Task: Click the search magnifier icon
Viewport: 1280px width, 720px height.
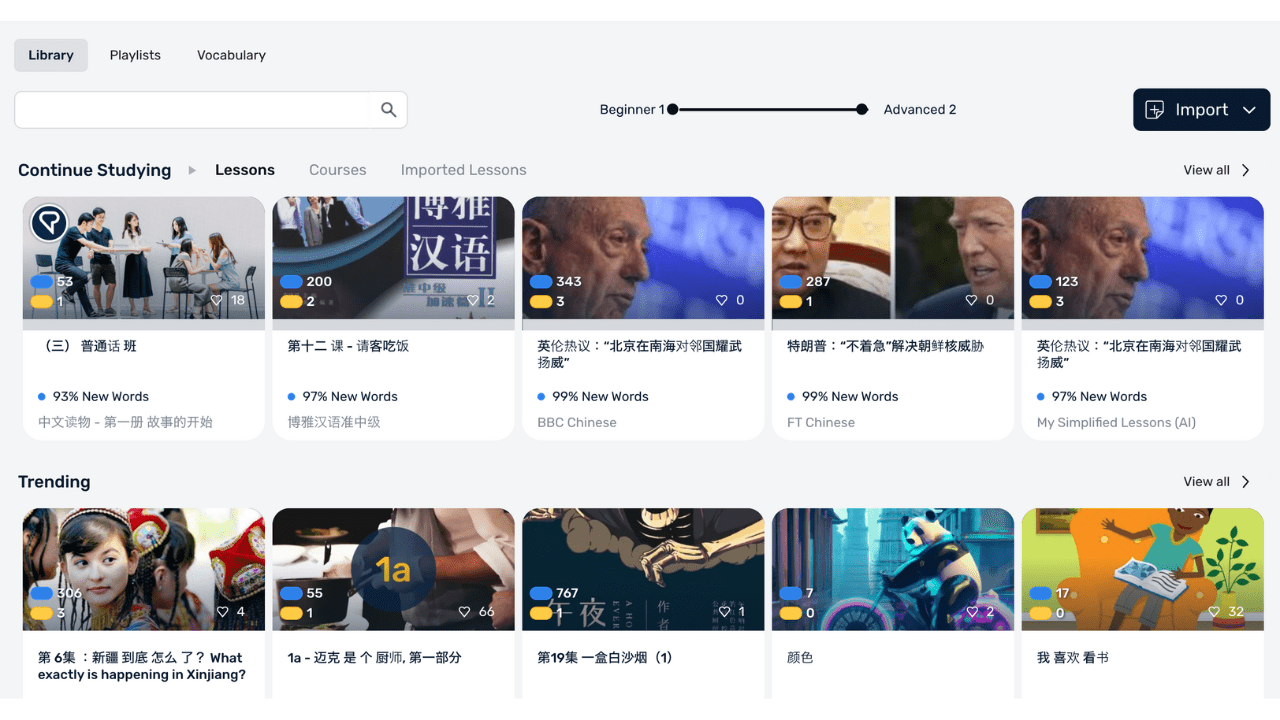Action: click(388, 109)
